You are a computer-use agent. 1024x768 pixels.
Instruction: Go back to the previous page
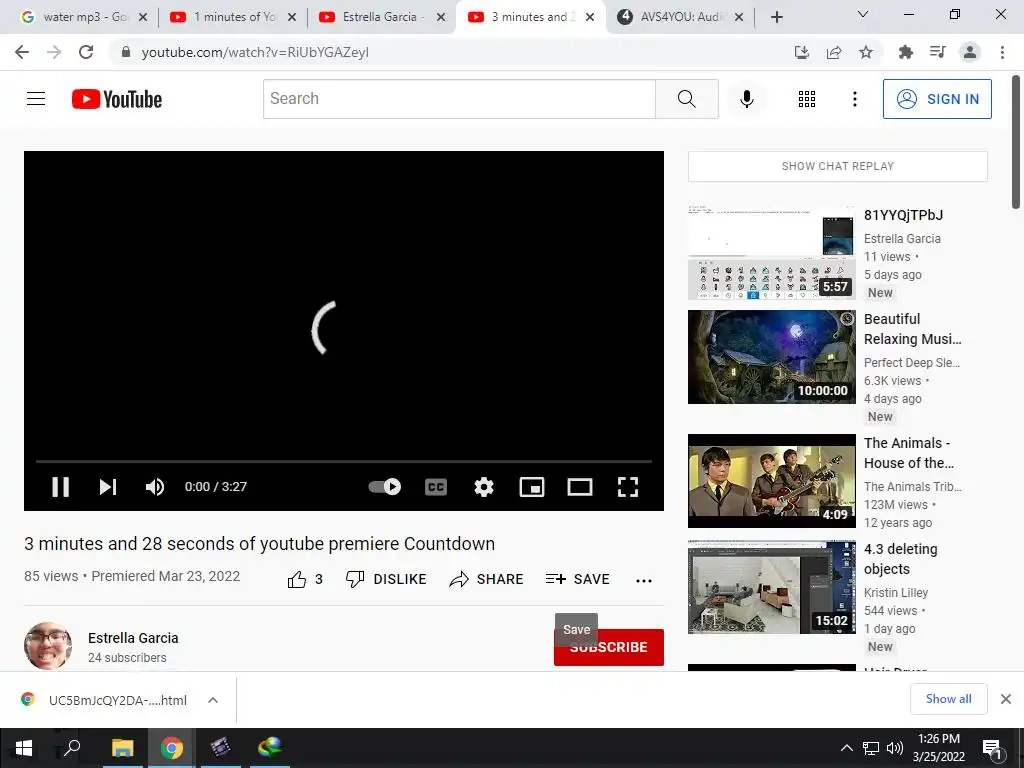pos(22,52)
